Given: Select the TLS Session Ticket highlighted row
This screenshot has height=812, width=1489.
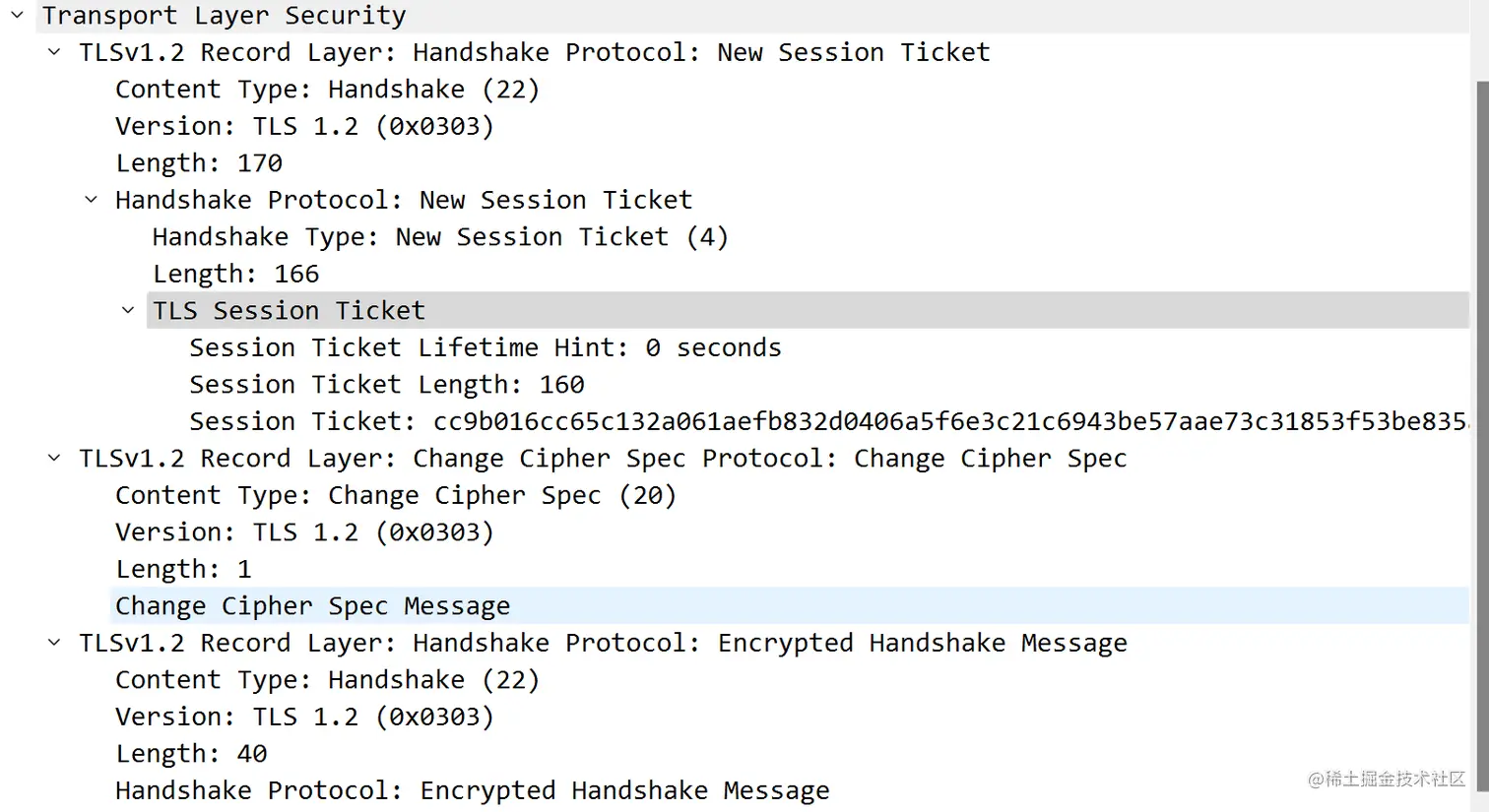Looking at the screenshot, I should point(808,310).
